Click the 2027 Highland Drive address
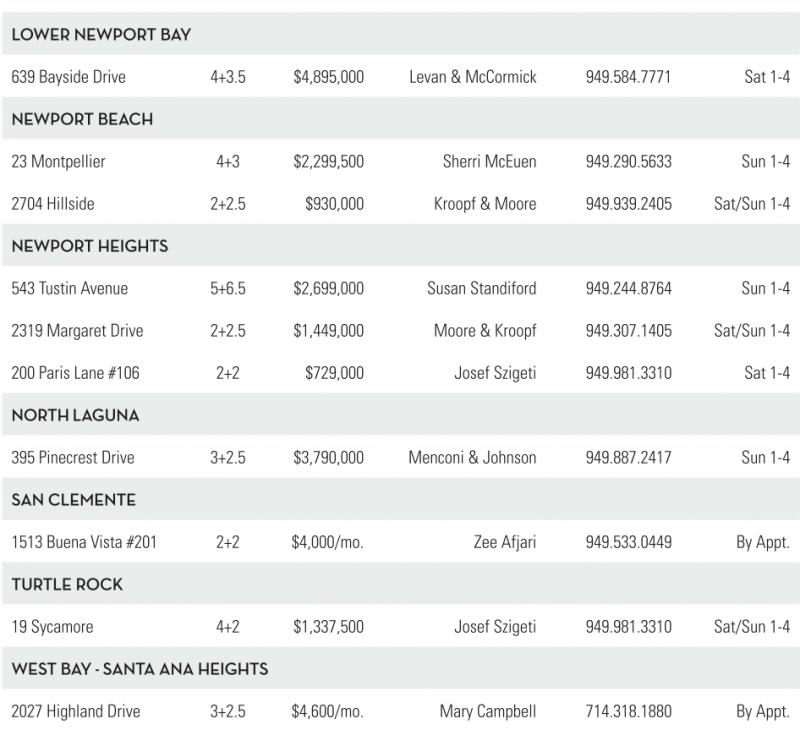The width and height of the screenshot is (800, 752). click(76, 712)
